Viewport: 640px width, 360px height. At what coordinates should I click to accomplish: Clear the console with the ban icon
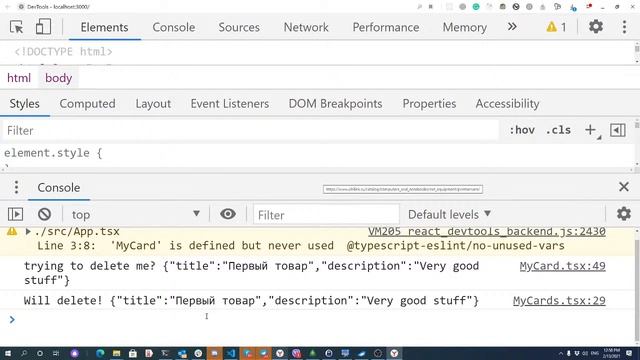click(44, 214)
